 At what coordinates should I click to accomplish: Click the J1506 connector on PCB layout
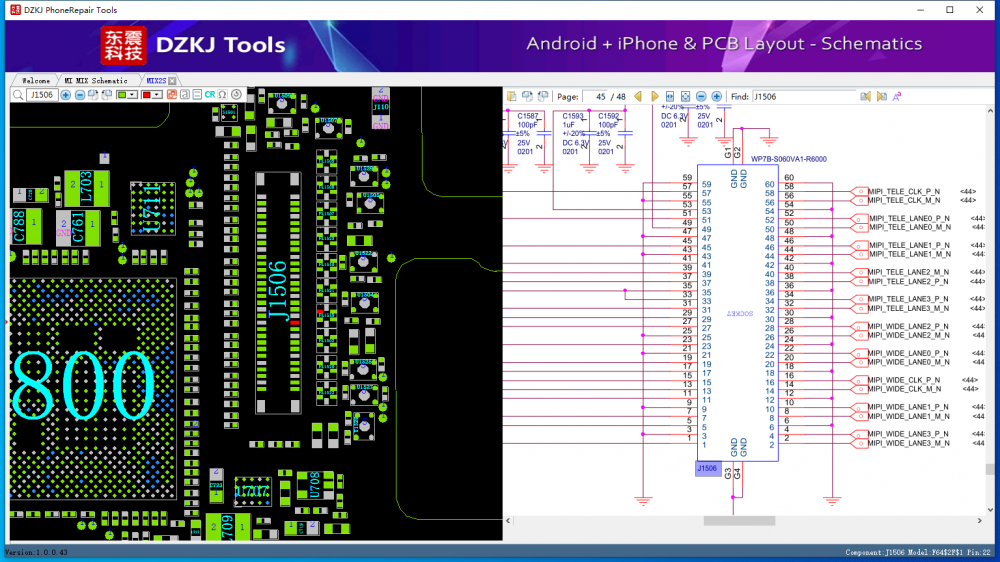[277, 292]
